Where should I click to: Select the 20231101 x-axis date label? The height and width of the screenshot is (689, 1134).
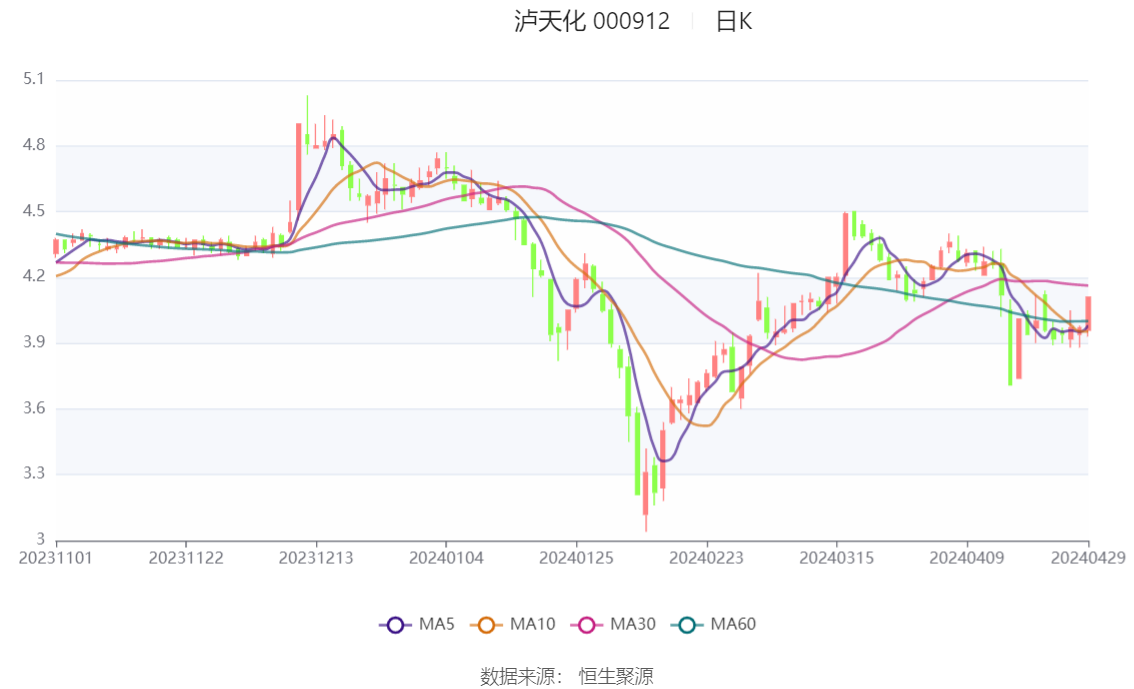[56, 558]
